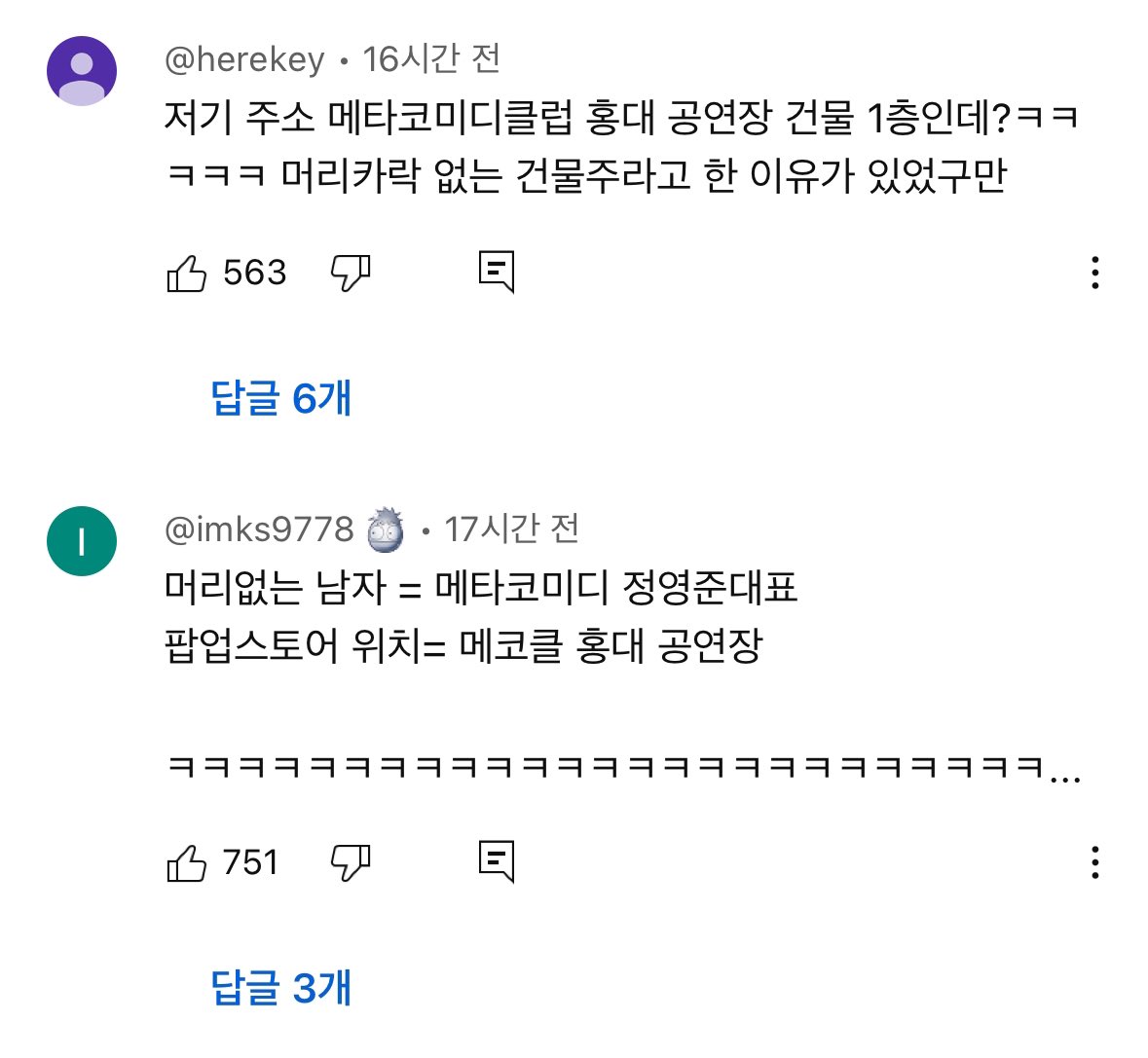Click reply icon on @imks9778 comment
The image size is (1148, 1058).
tap(497, 861)
